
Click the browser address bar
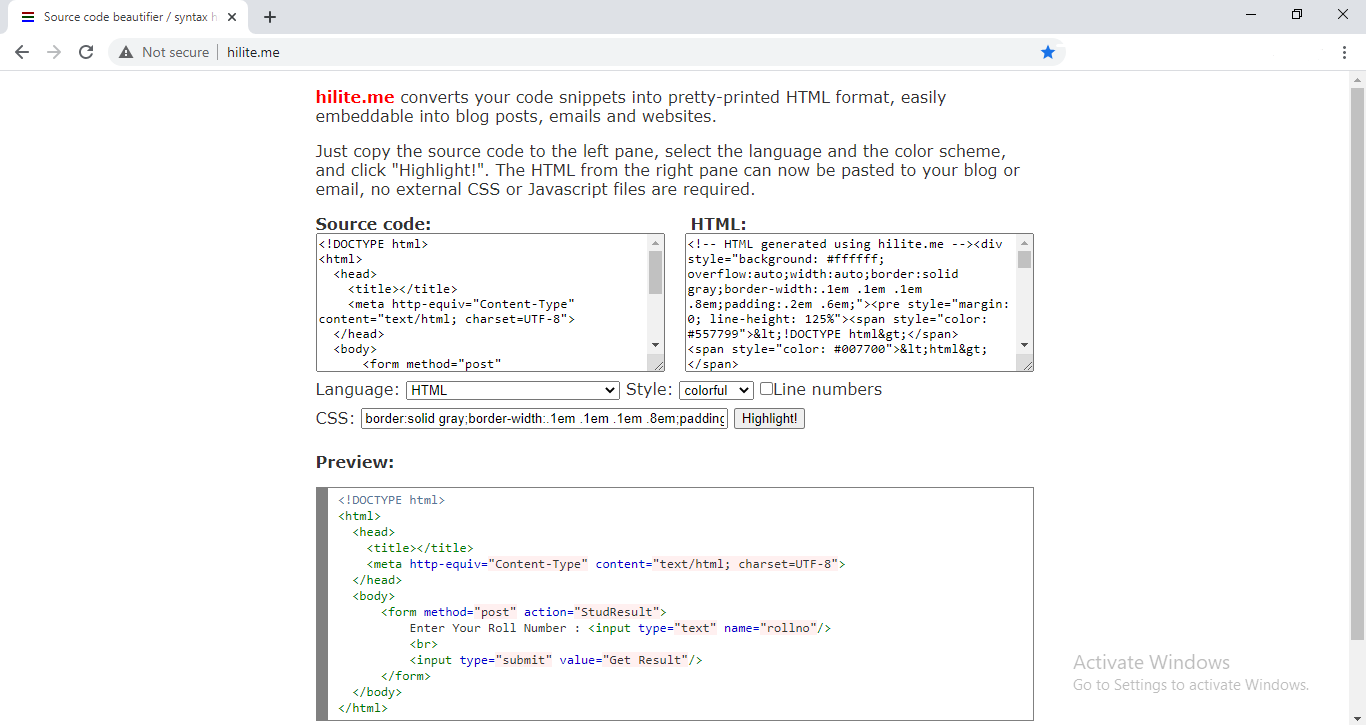point(500,51)
